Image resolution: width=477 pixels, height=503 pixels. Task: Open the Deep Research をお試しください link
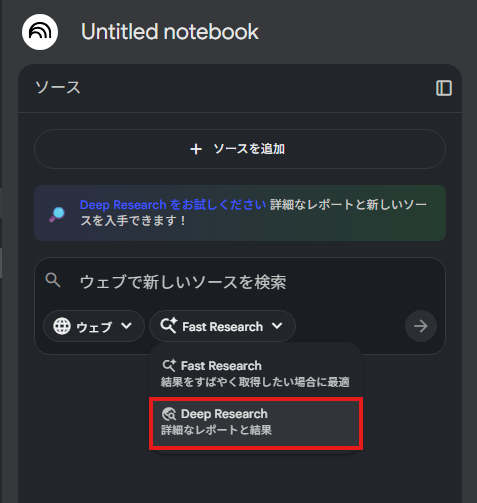(x=173, y=205)
